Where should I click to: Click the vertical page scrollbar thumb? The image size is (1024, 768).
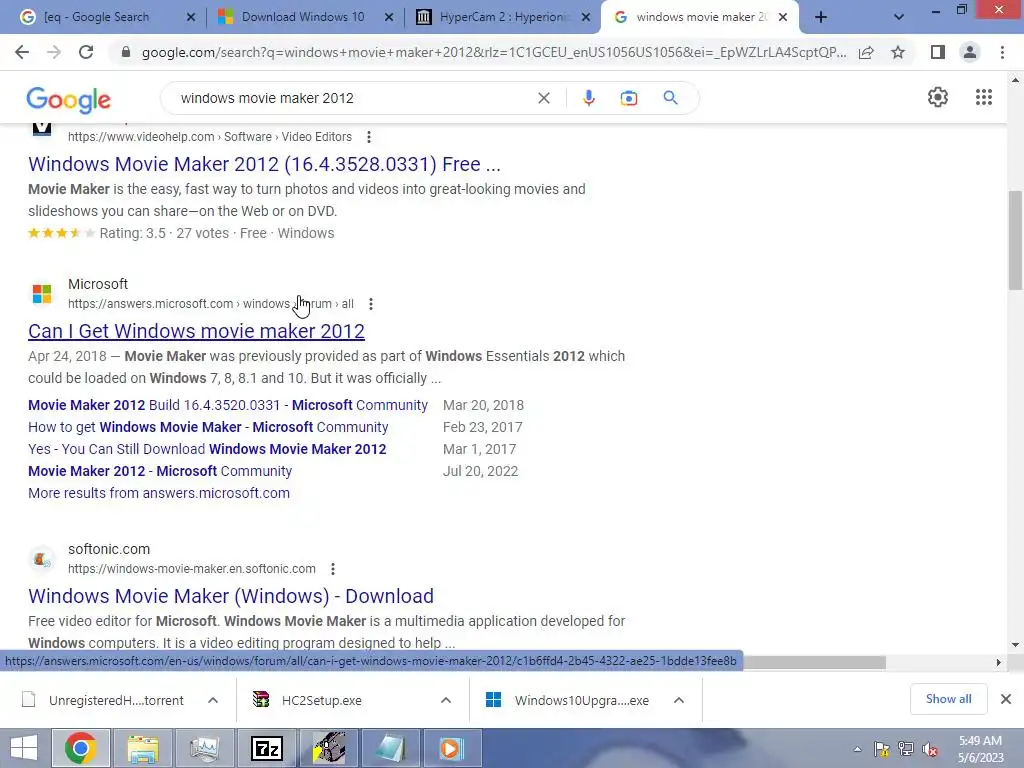(1015, 239)
